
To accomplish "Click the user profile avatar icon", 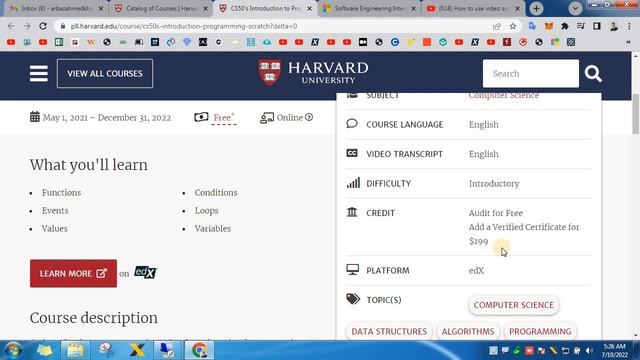I will tap(613, 26).
